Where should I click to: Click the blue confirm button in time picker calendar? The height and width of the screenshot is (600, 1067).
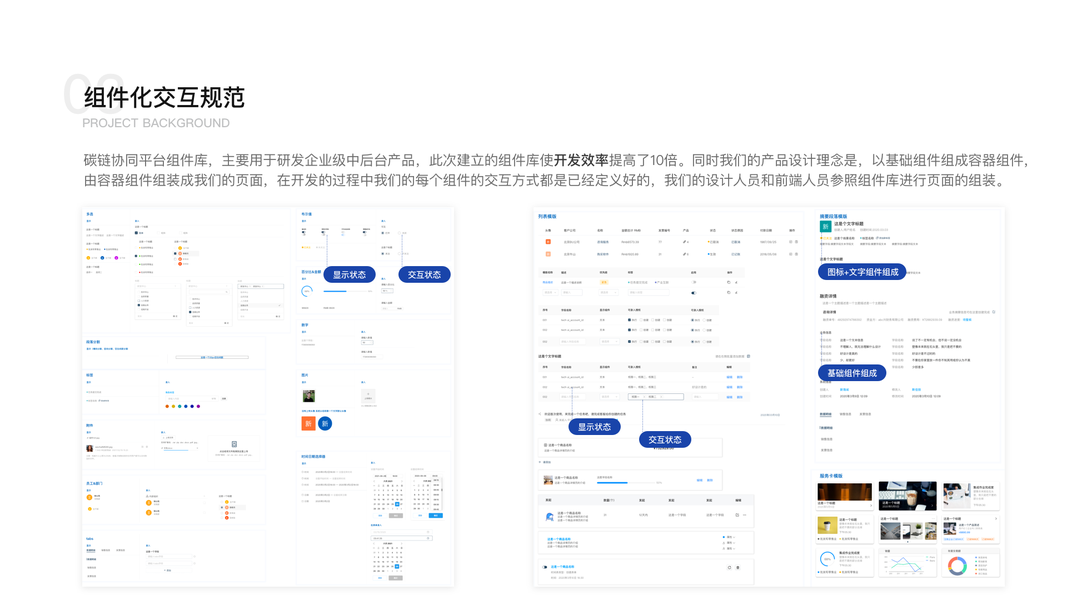pos(436,516)
